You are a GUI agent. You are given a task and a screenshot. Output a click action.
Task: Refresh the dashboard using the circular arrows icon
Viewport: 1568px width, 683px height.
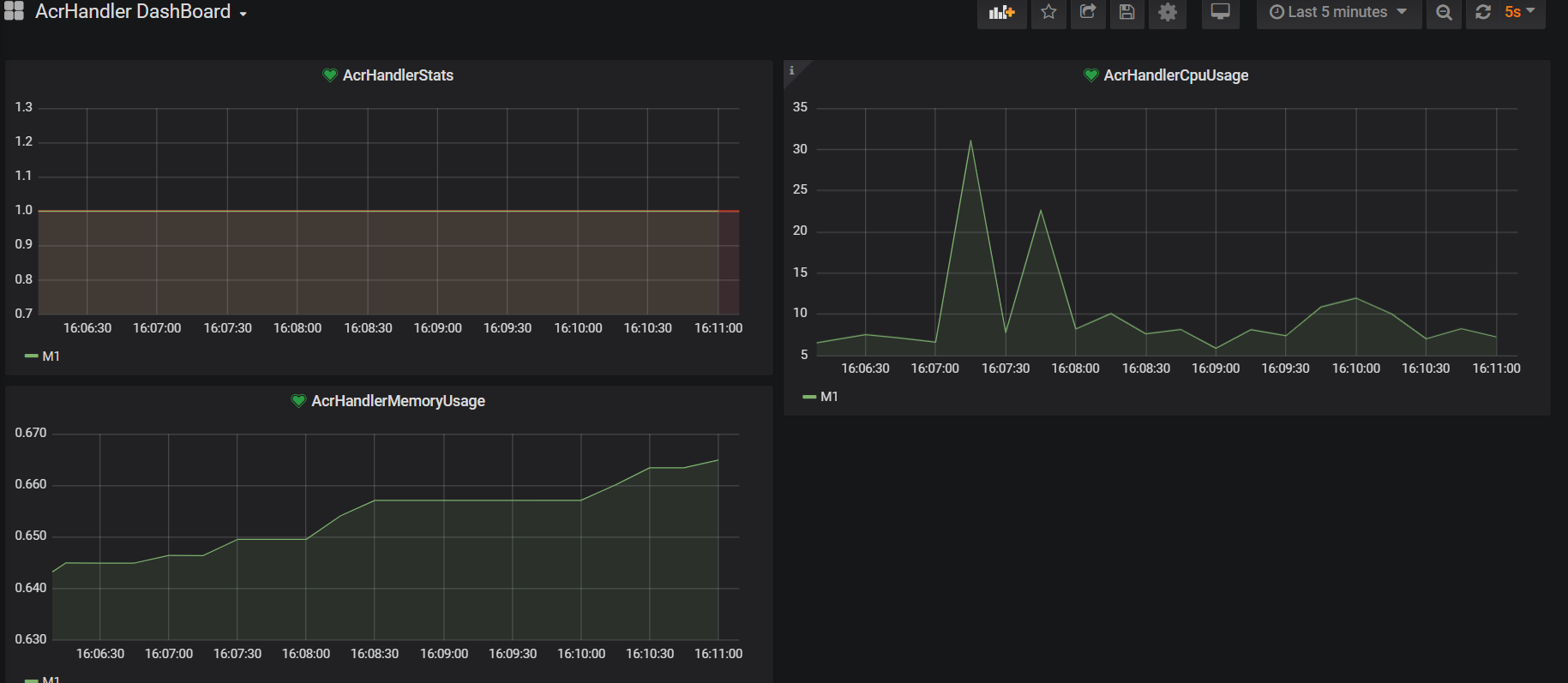coord(1483,13)
